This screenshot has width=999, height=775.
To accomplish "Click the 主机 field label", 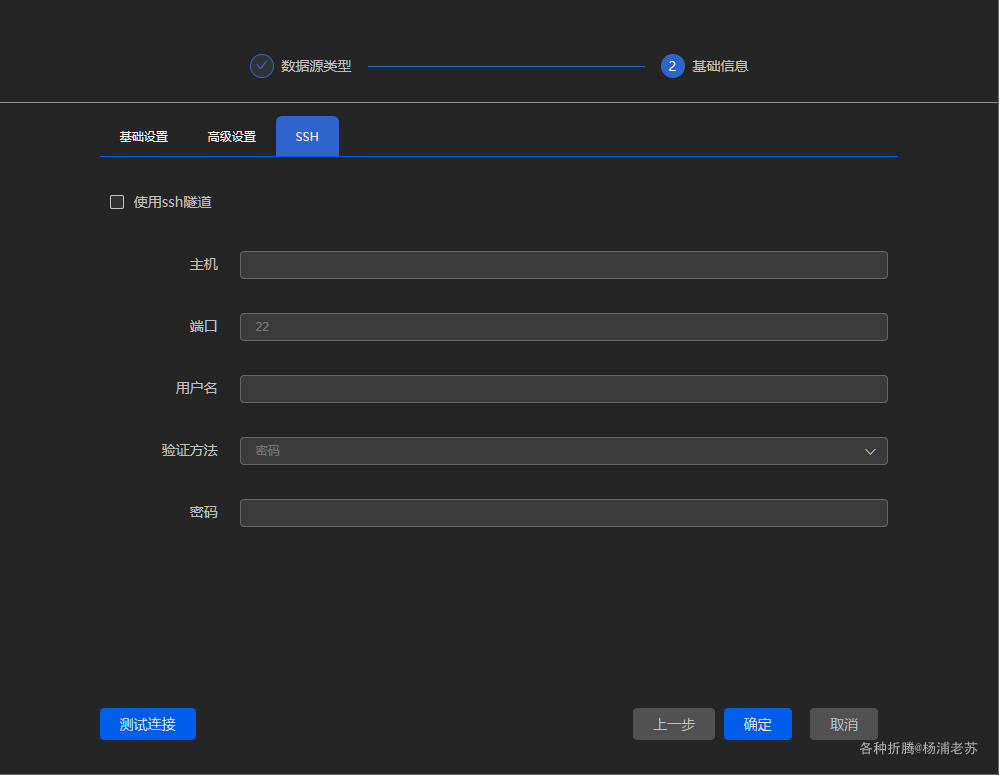I will point(203,264).
